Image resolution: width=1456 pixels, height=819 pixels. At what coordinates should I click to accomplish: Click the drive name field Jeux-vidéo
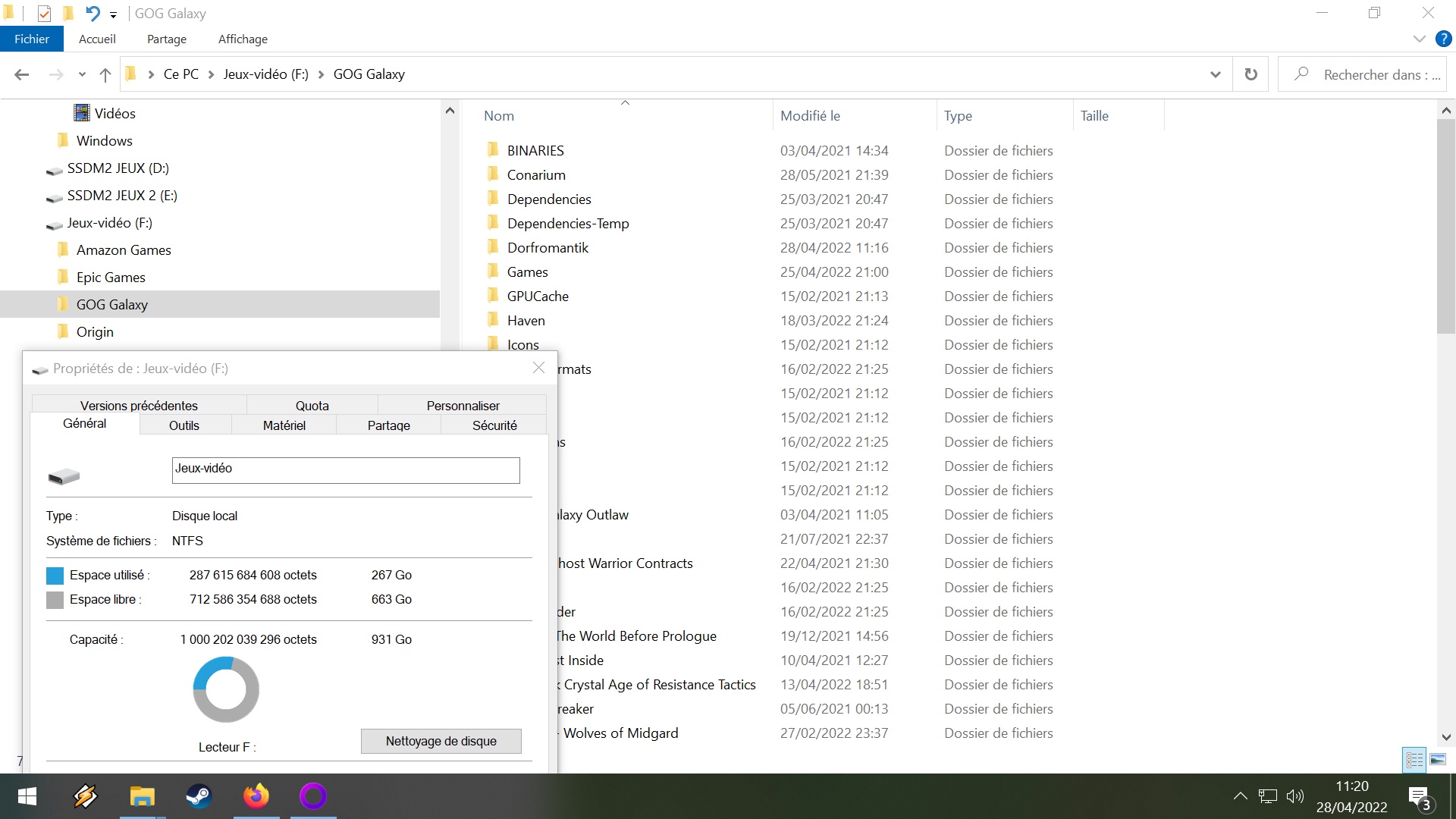click(346, 470)
